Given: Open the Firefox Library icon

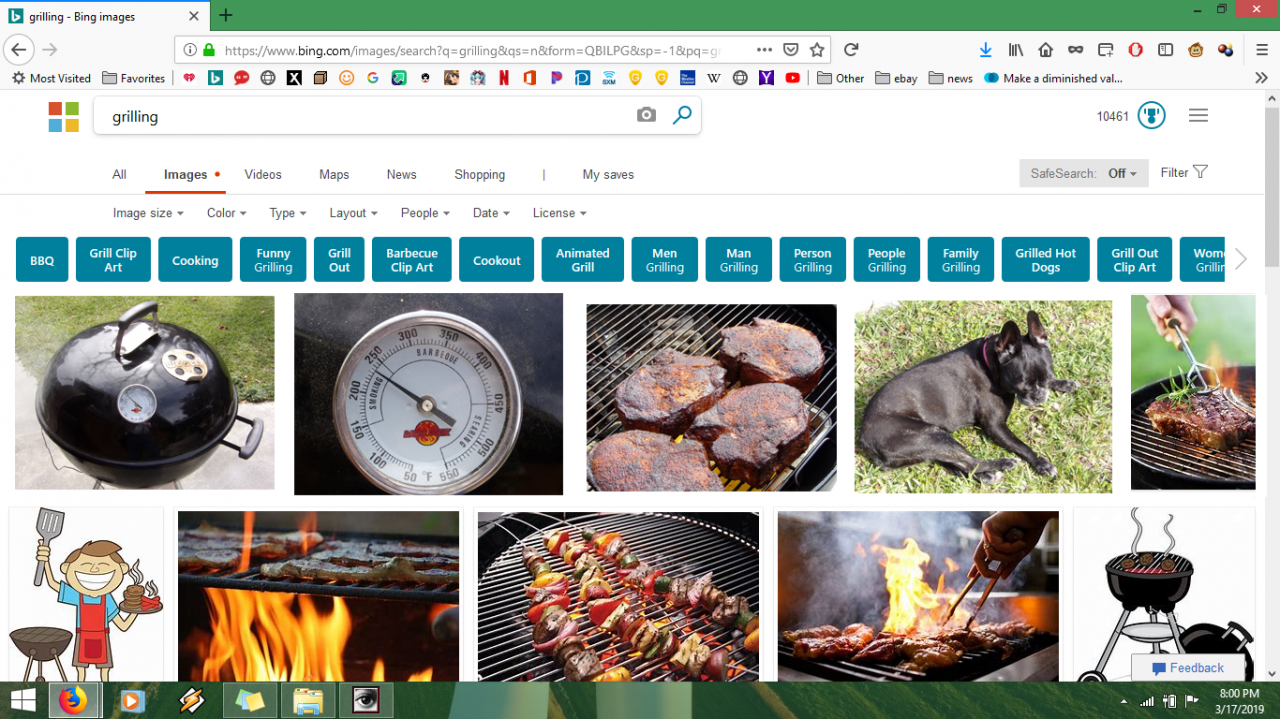Looking at the screenshot, I should (x=1016, y=50).
